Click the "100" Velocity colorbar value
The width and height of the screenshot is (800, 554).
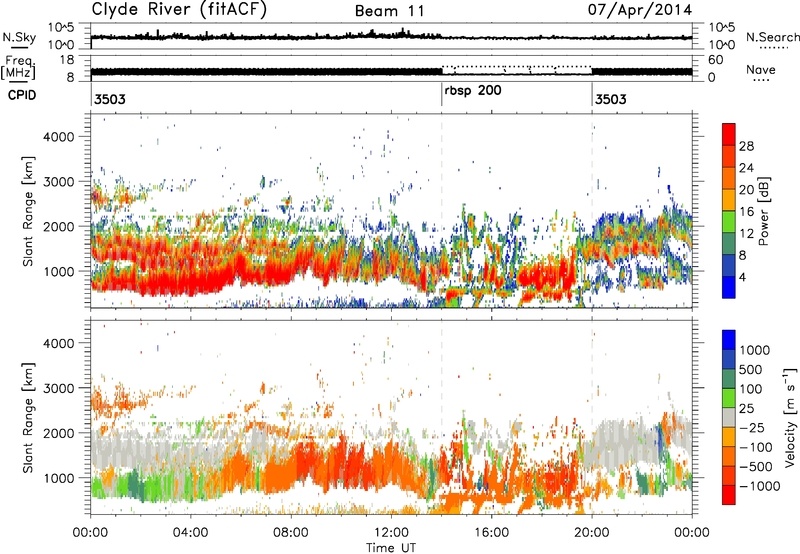point(753,389)
